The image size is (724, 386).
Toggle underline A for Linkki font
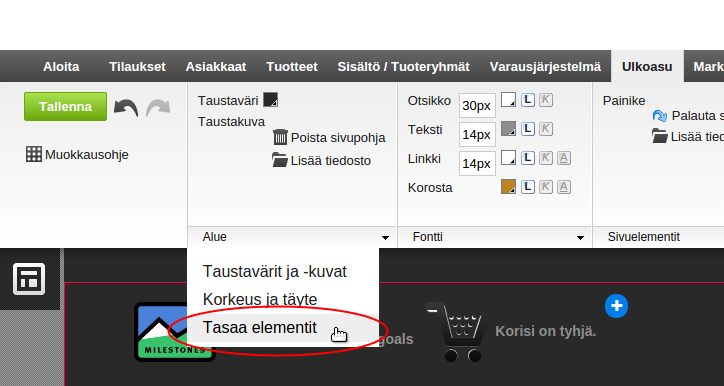coord(563,158)
